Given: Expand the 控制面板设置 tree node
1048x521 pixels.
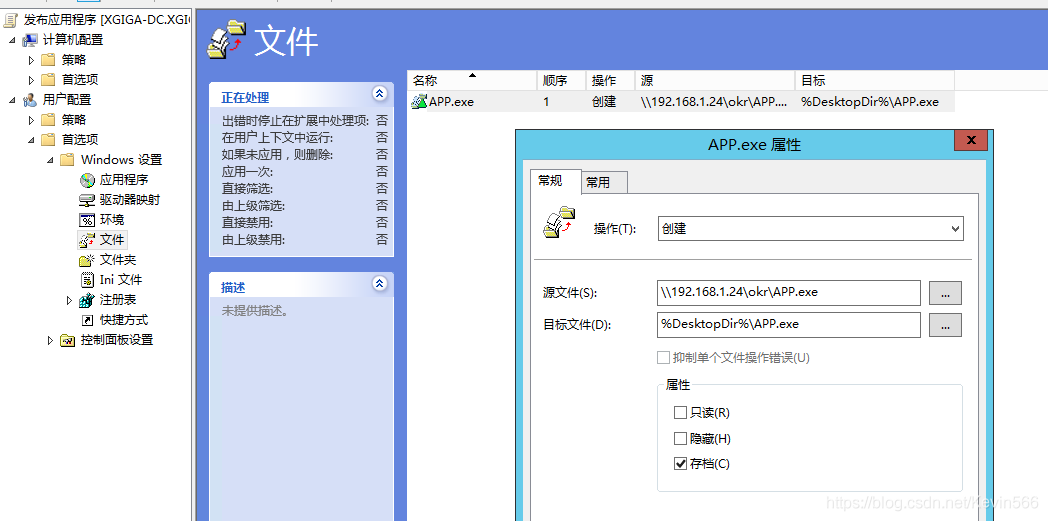Looking at the screenshot, I should (50, 341).
